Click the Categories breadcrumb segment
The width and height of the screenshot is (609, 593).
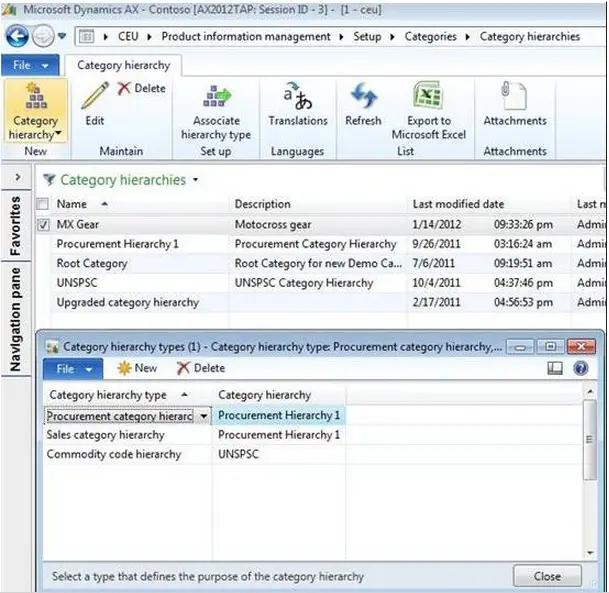[430, 37]
